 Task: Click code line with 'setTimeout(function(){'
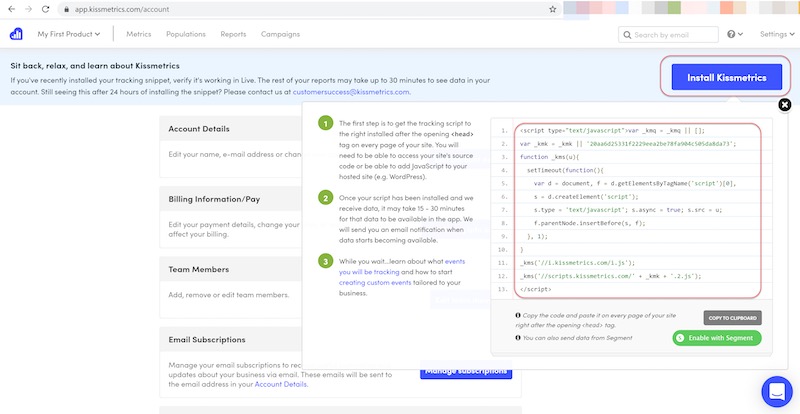point(565,170)
